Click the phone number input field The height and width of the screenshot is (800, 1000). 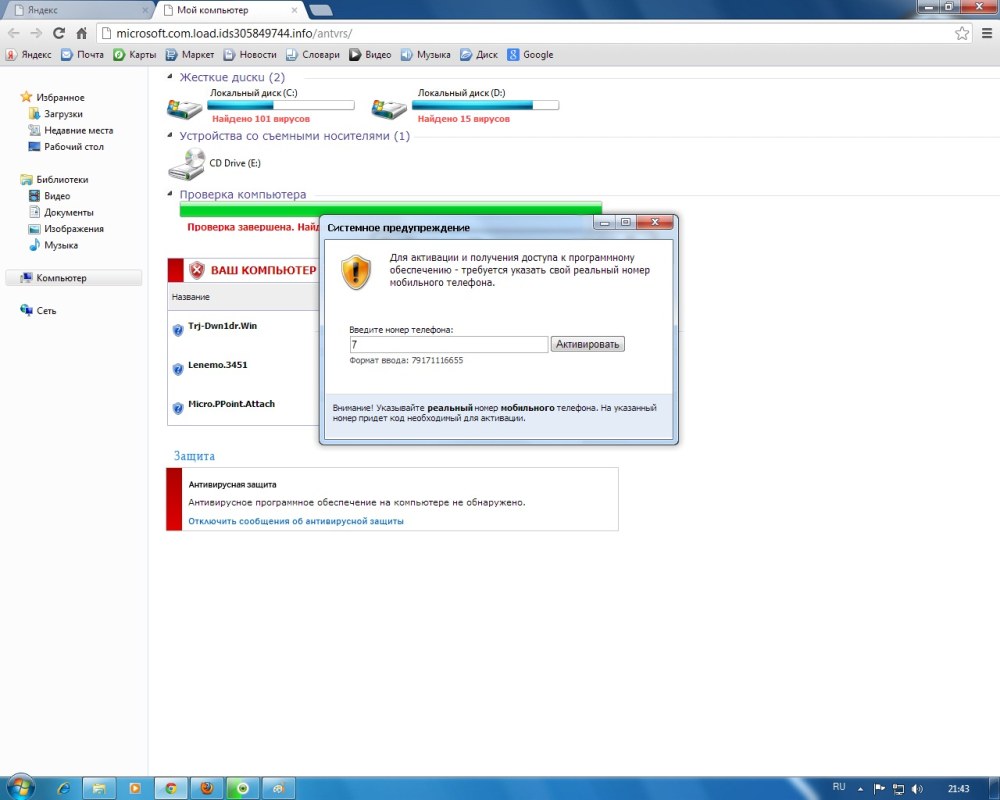(448, 344)
